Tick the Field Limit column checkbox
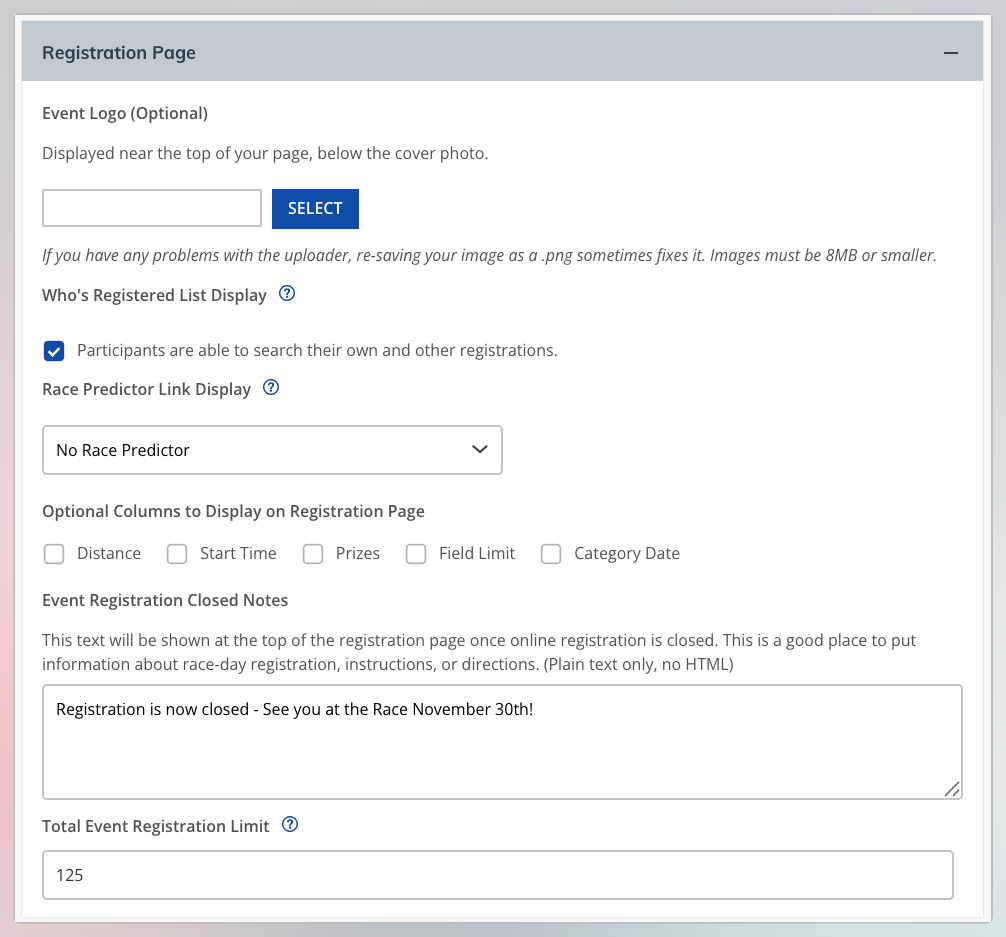The height and width of the screenshot is (937, 1006). coord(416,554)
